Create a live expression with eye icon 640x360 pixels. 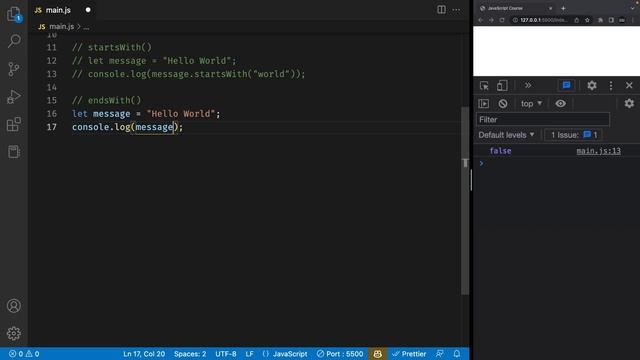coord(560,104)
